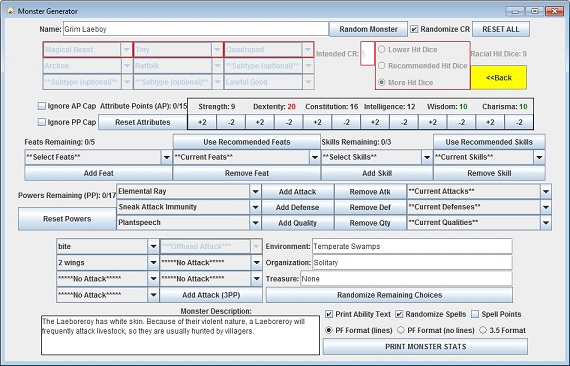
Task: Toggle the Print Ability Text checkbox
Action: point(329,314)
